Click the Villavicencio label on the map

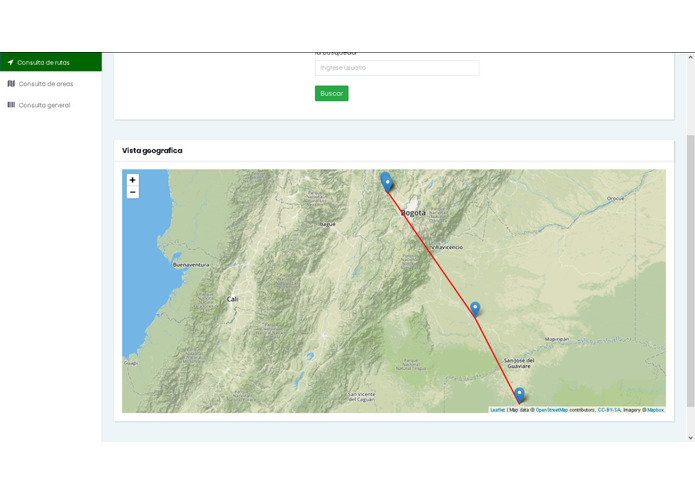point(447,247)
